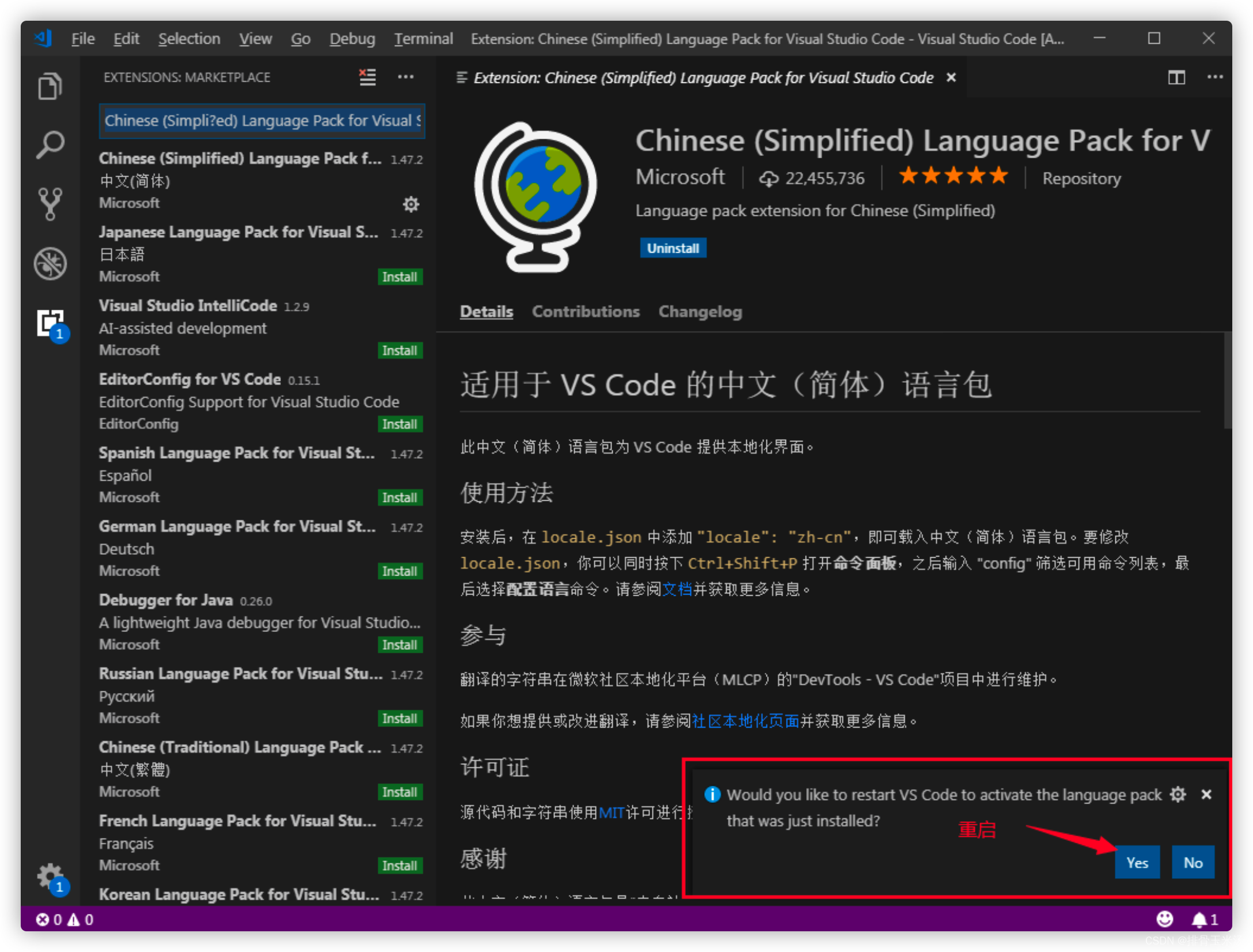The width and height of the screenshot is (1253, 952).
Task: Open the Terminal menu
Action: point(423,39)
